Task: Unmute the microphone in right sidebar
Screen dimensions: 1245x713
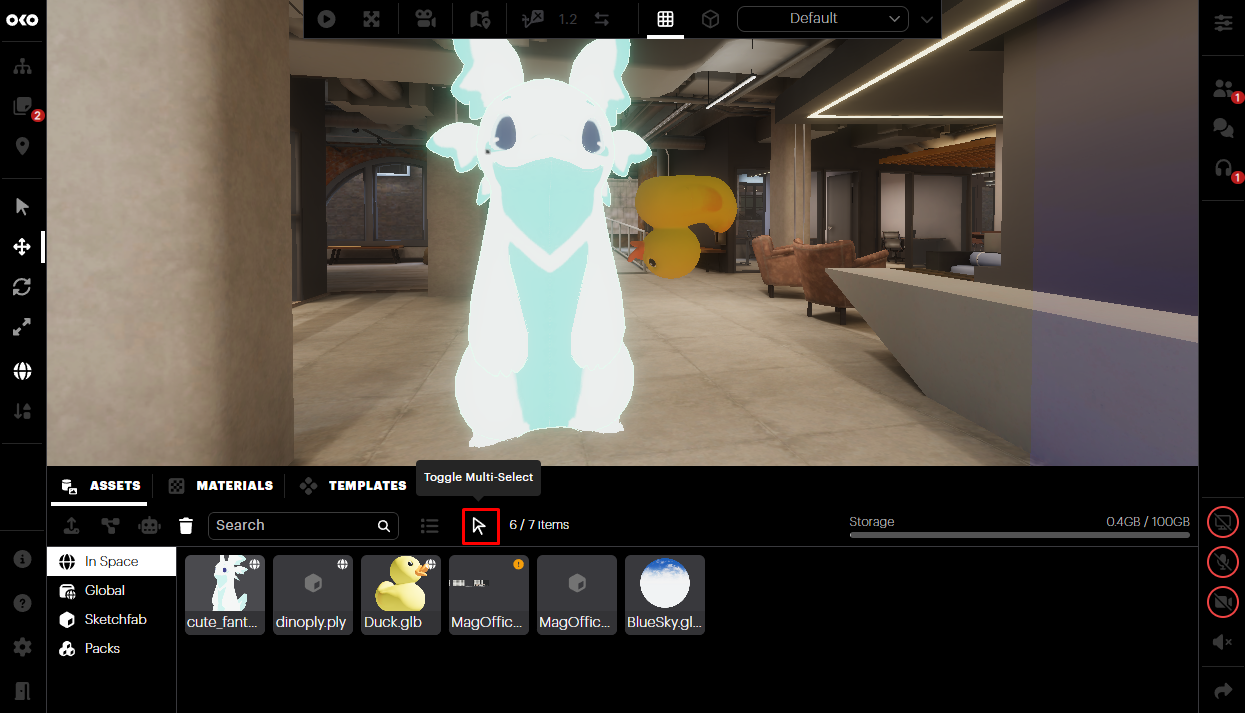Action: [x=1223, y=562]
